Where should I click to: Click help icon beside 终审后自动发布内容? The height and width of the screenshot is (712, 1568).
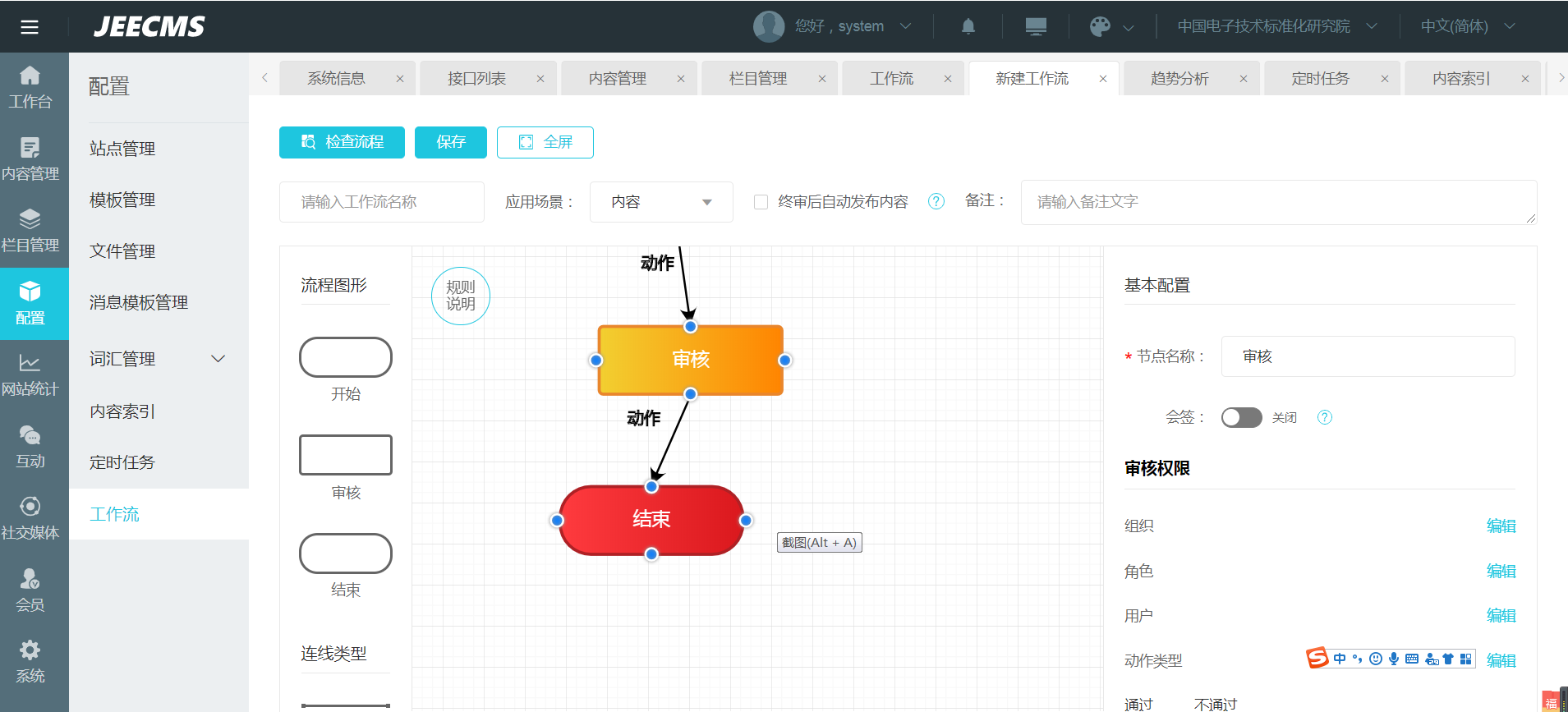936,201
